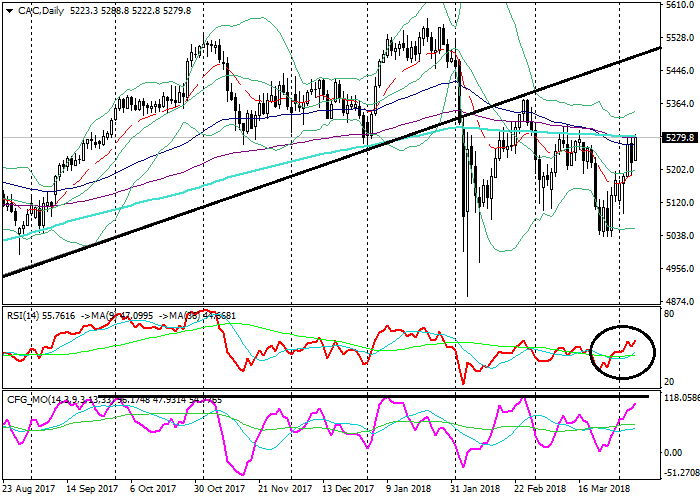Click the 5610.0 price axis label

[679, 5]
